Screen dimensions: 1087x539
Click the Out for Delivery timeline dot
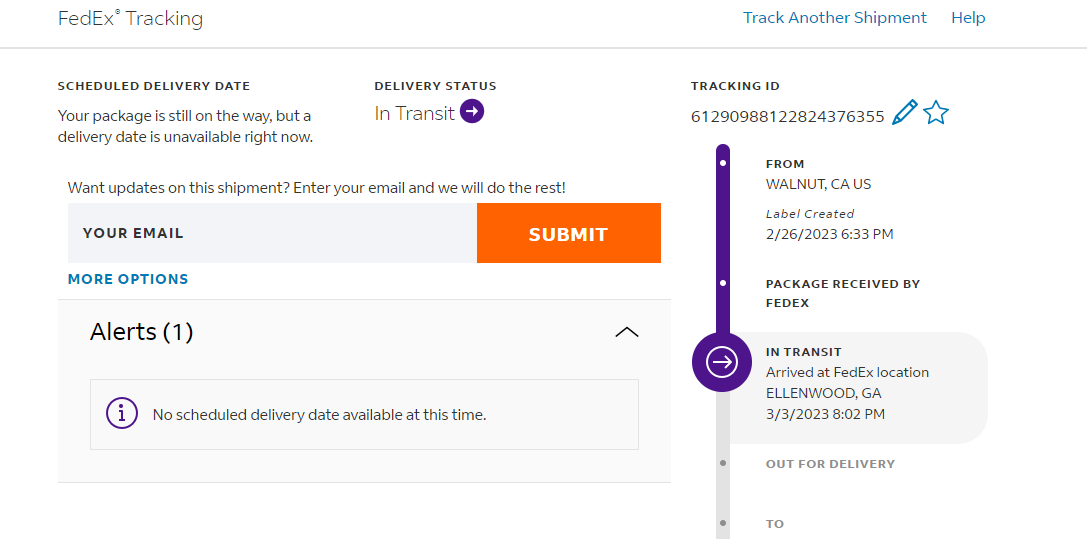click(x=723, y=463)
